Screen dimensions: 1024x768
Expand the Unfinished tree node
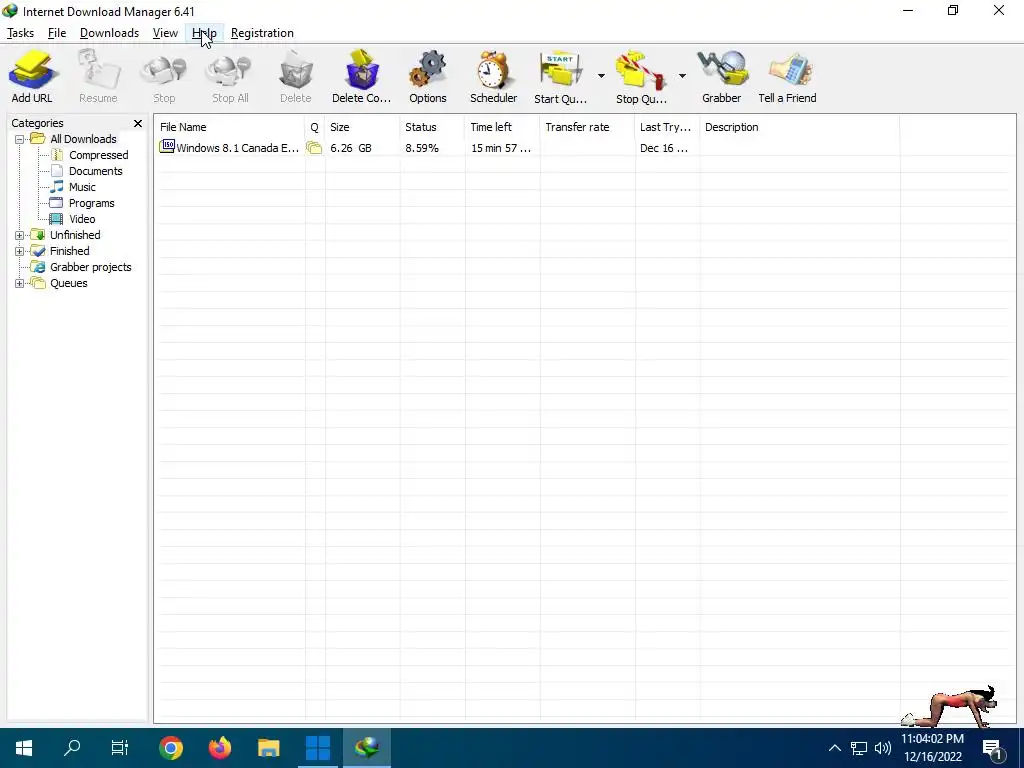click(x=20, y=235)
